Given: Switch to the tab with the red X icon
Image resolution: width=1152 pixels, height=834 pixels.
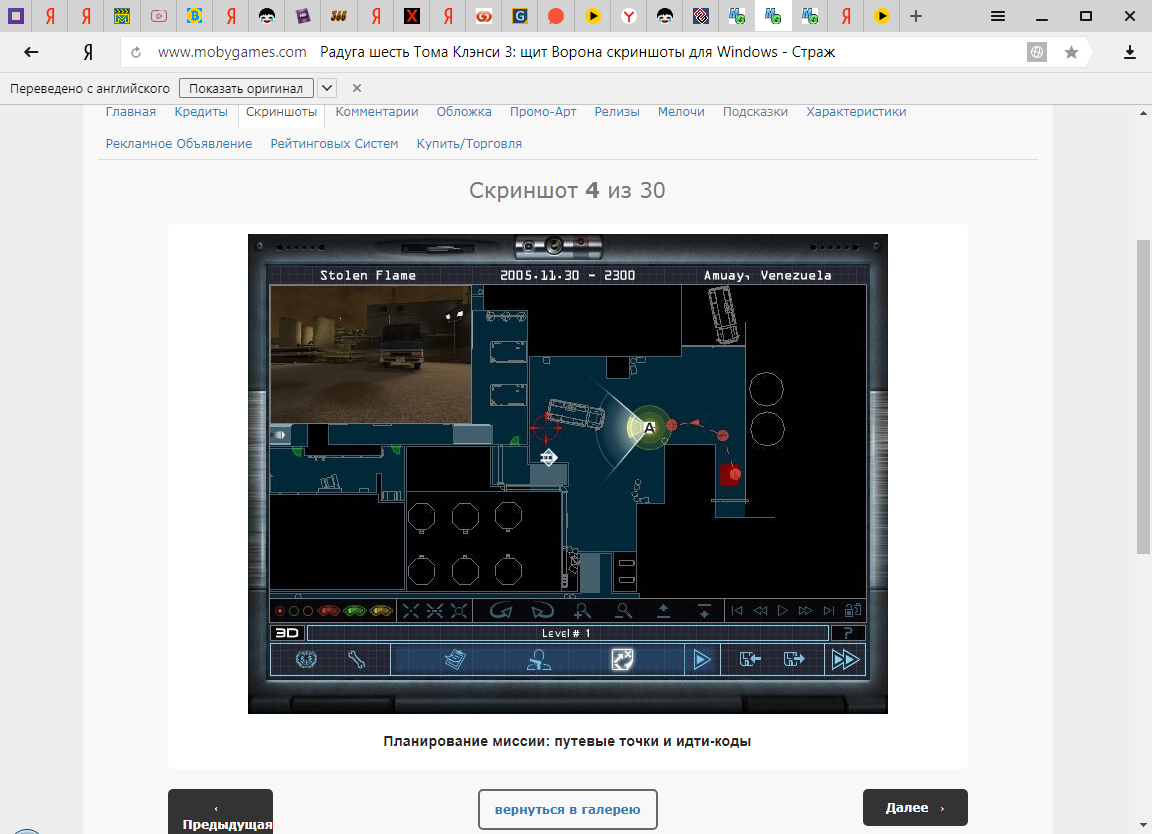Looking at the screenshot, I should pos(411,15).
